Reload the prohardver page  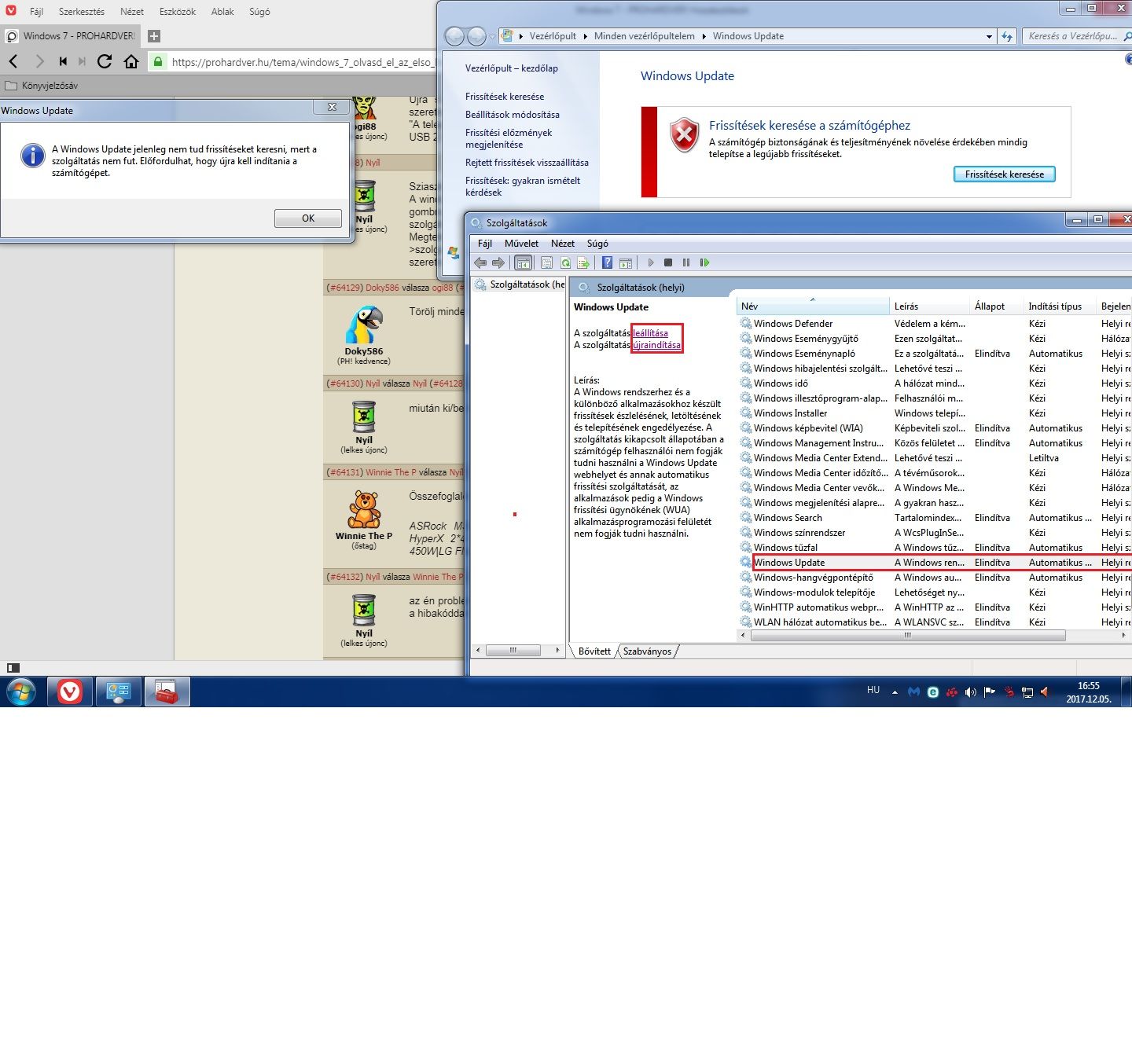(105, 61)
